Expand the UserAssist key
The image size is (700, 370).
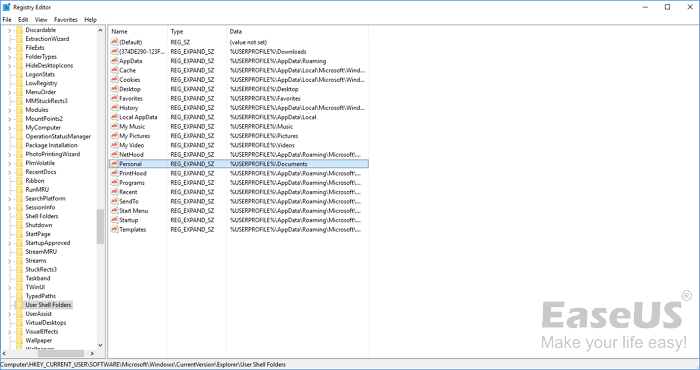[x=9, y=314]
